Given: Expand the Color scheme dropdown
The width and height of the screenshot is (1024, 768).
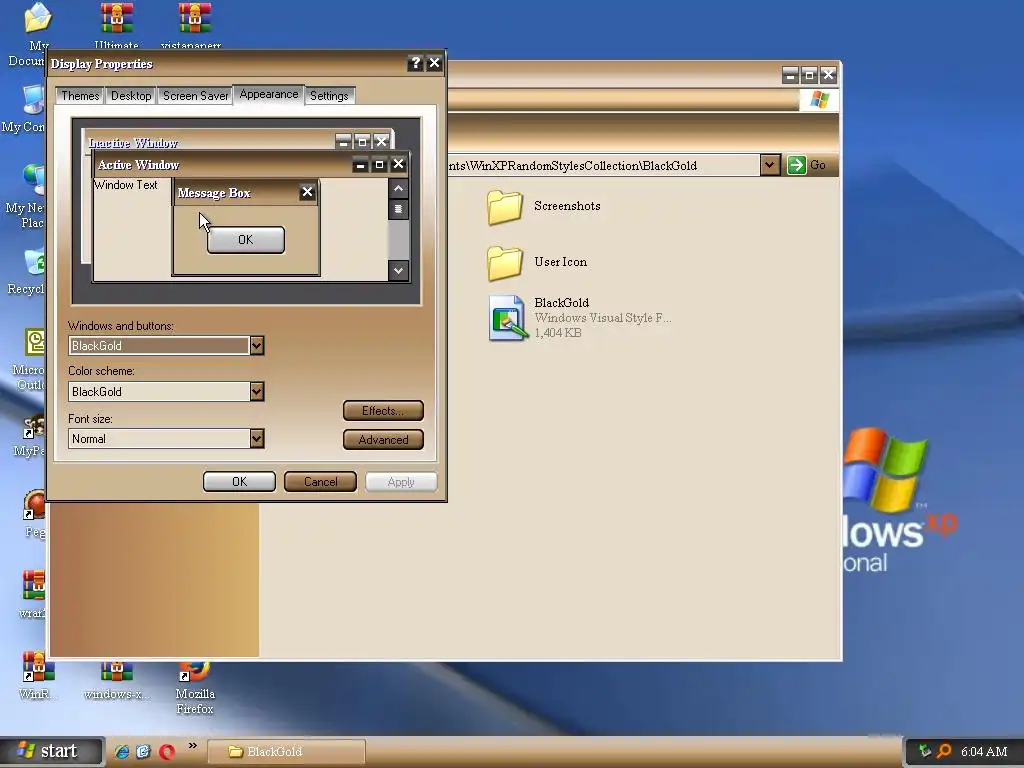Looking at the screenshot, I should [x=257, y=391].
